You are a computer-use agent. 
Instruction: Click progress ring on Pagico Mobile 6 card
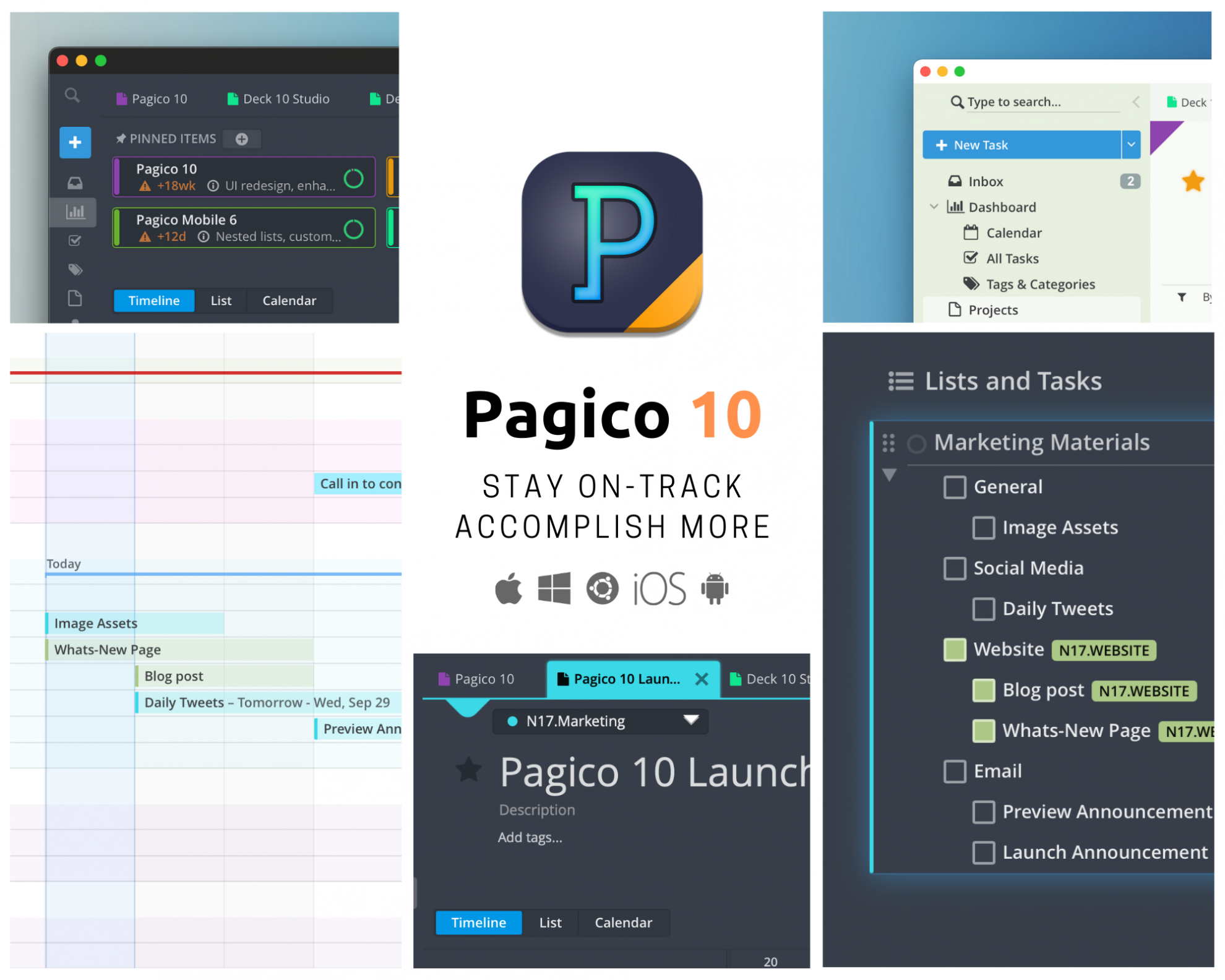coord(354,229)
